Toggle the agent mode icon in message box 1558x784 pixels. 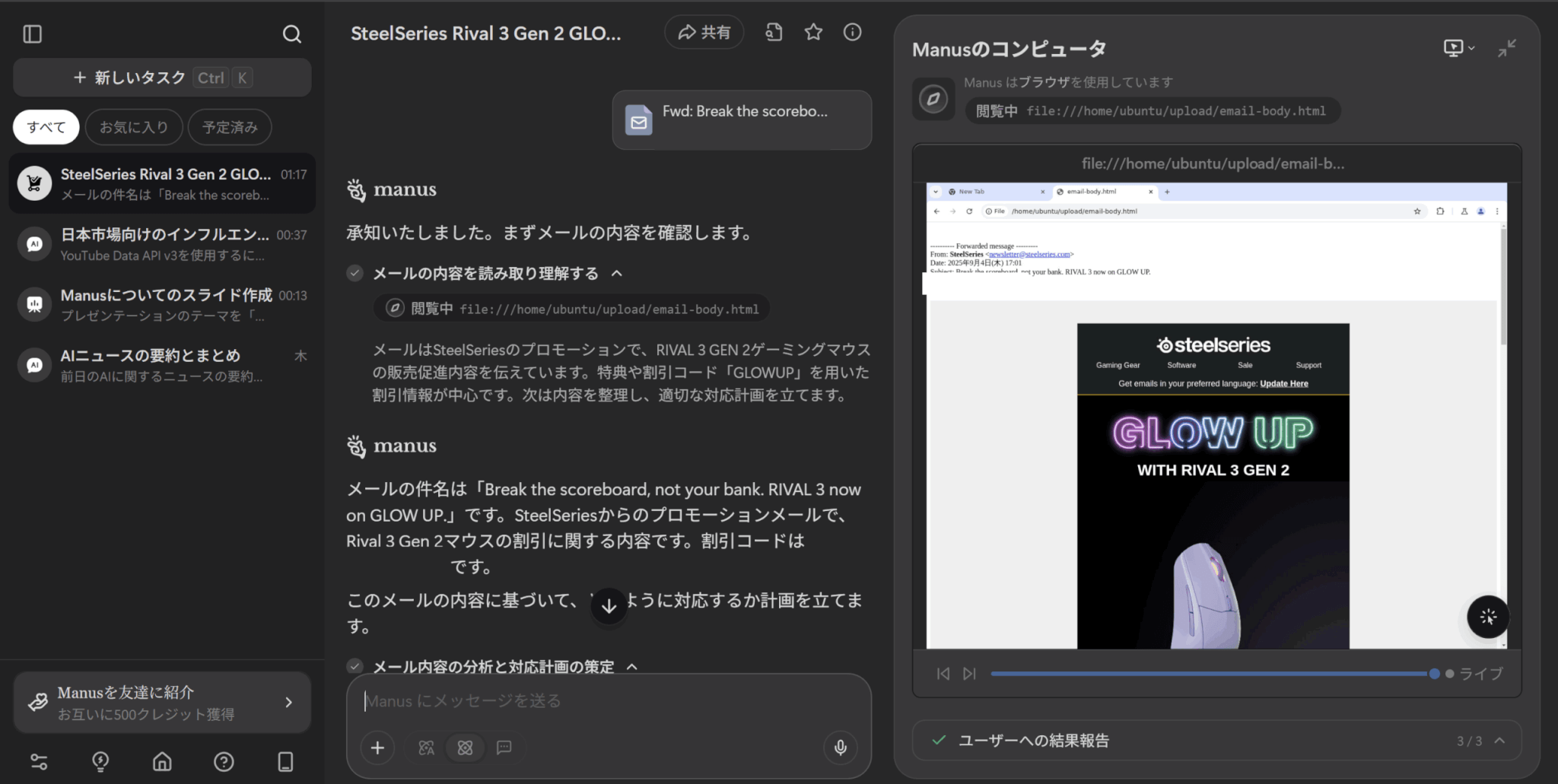(x=466, y=748)
